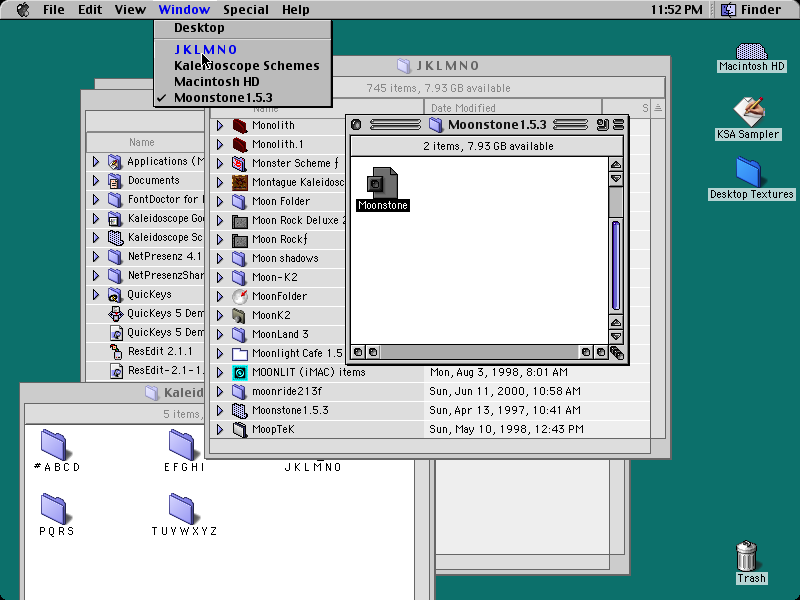Choose Macintosh HD in Window menu
The image size is (800, 600).
[x=243, y=82]
